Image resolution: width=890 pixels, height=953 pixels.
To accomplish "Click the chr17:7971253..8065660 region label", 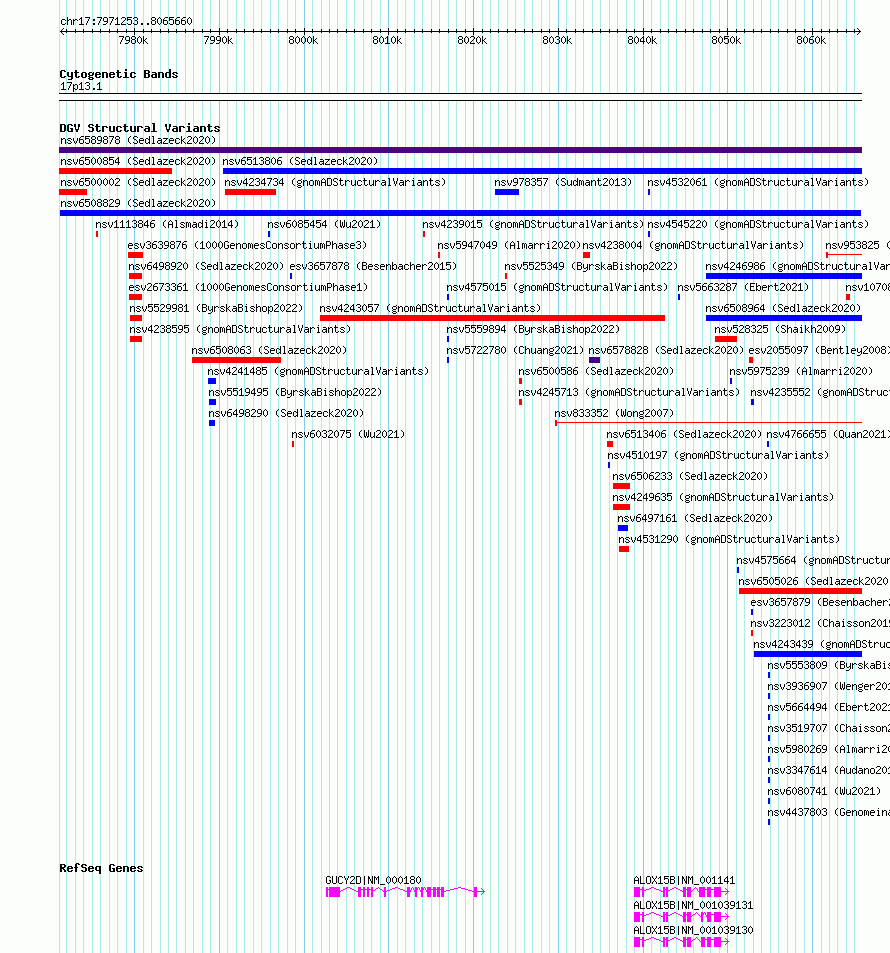I will coord(126,21).
